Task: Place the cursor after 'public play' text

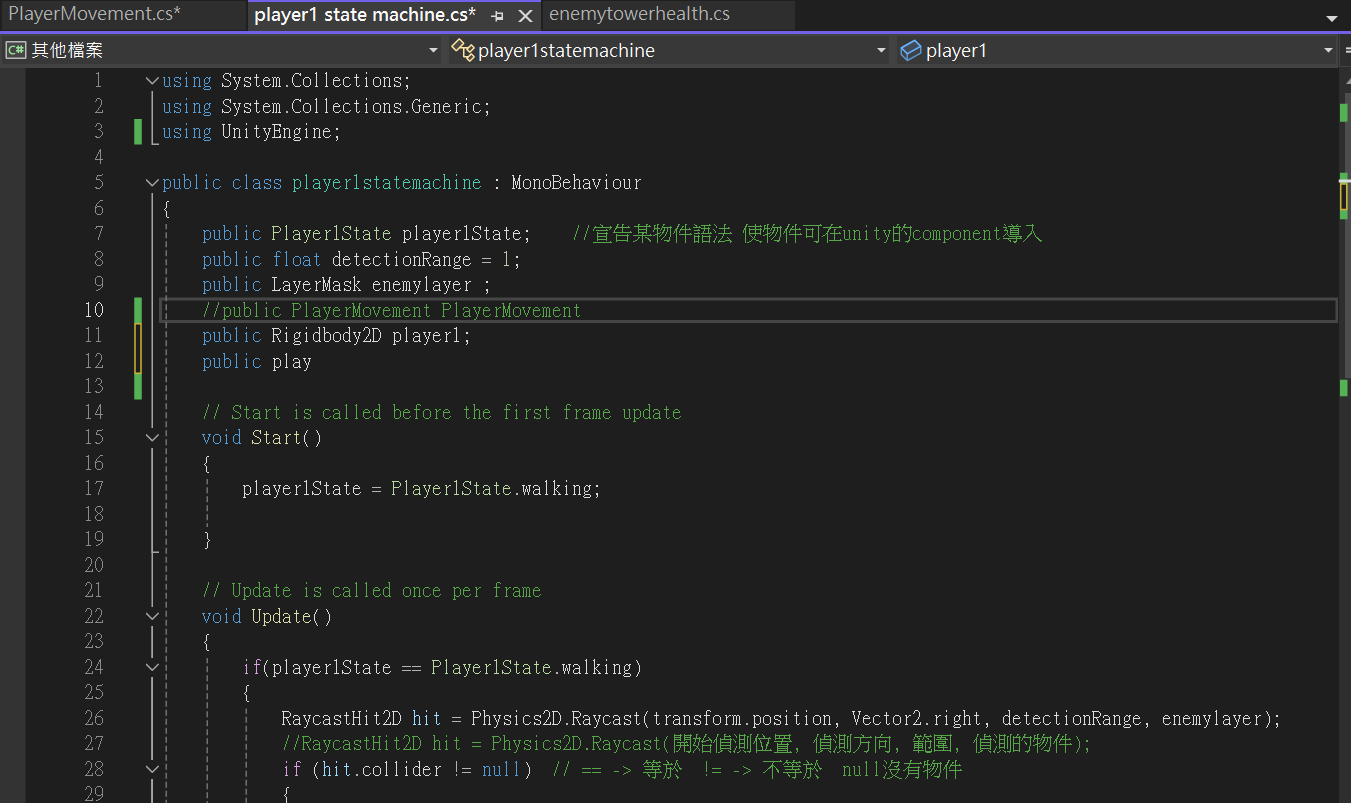Action: tap(313, 362)
